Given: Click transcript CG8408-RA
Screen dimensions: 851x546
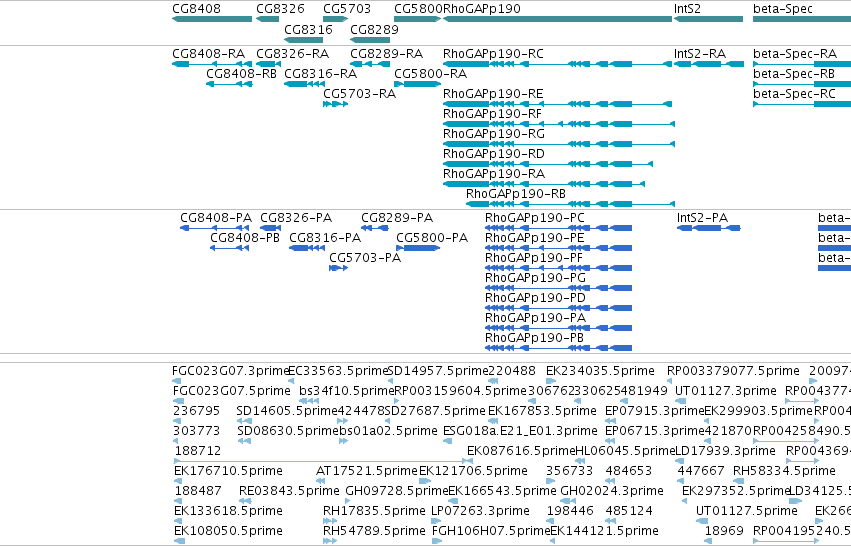Looking at the screenshot, I should pos(212,64).
